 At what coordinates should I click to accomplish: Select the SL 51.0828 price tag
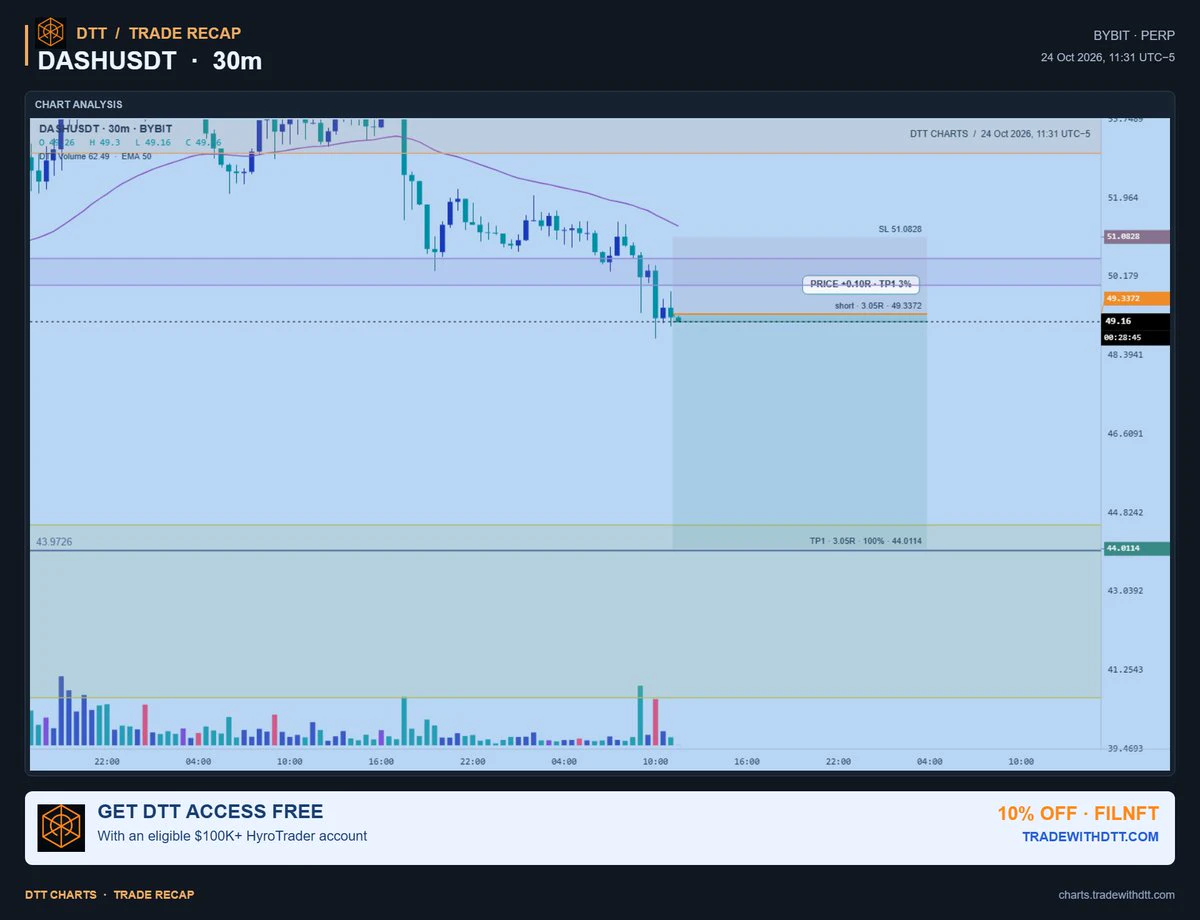[x=1136, y=237]
